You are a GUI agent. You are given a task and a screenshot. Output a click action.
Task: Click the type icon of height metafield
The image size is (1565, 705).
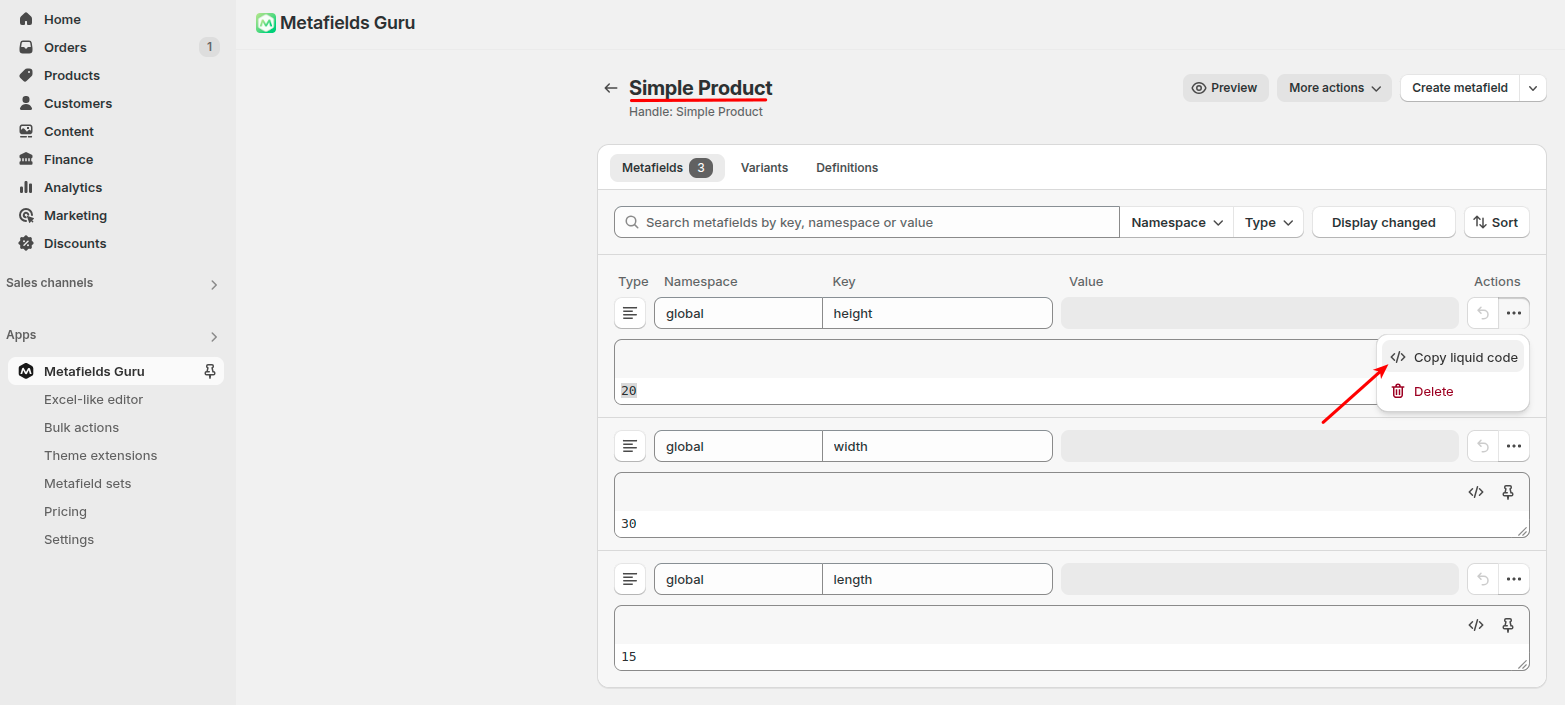(x=630, y=313)
